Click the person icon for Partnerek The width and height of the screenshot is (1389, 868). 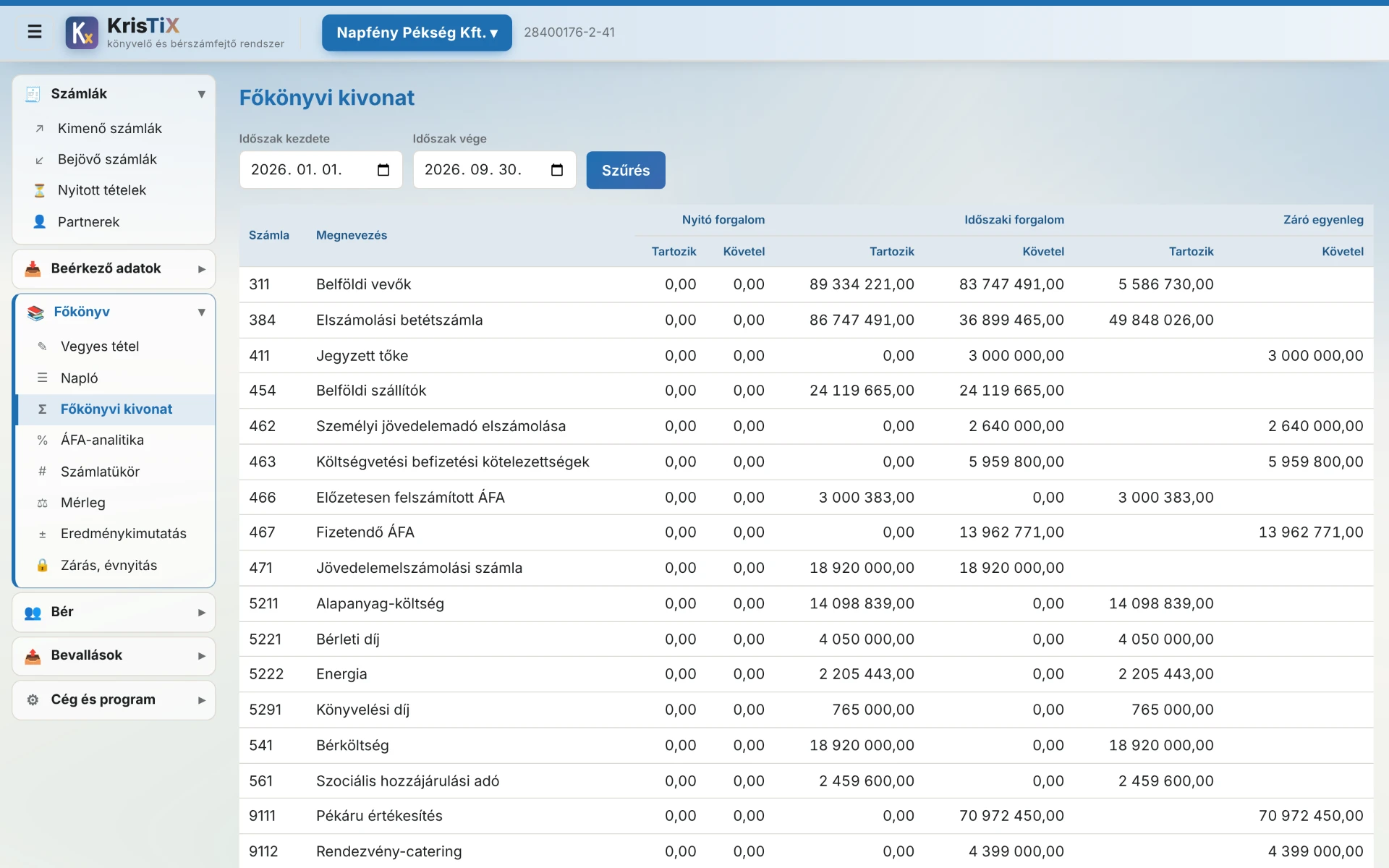pyautogui.click(x=40, y=222)
